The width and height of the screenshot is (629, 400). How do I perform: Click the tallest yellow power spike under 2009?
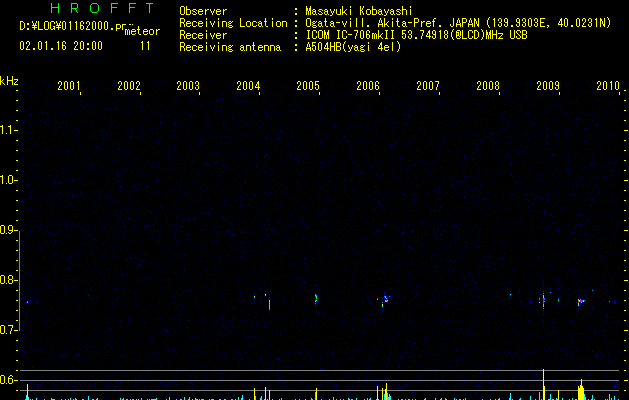point(544,384)
